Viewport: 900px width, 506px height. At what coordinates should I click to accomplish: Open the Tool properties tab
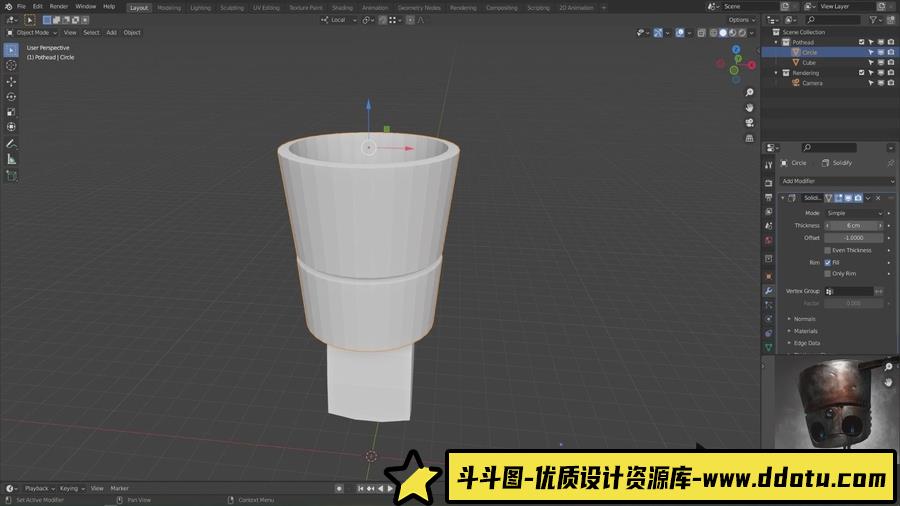pos(769,165)
